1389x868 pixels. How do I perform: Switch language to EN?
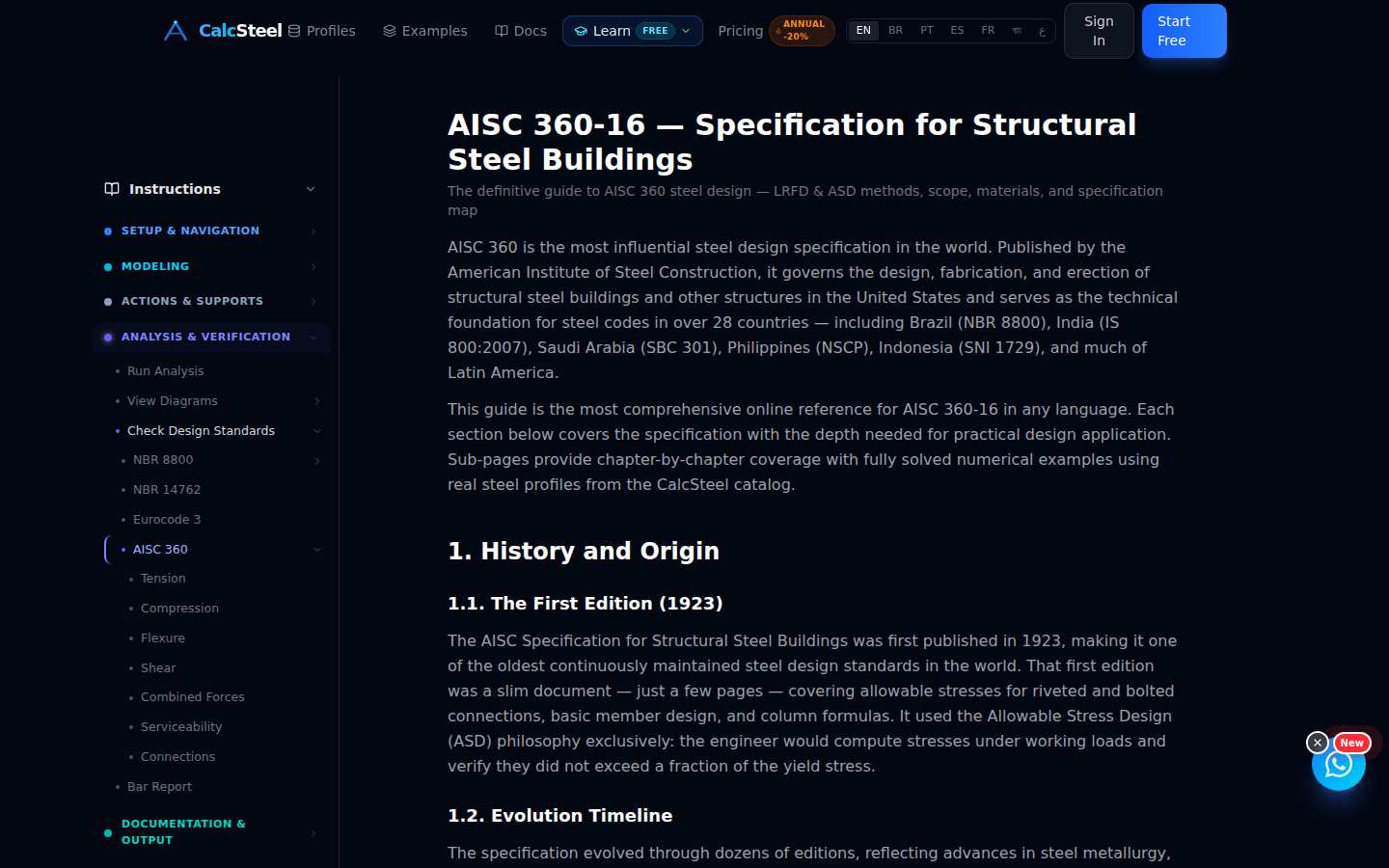point(863,31)
